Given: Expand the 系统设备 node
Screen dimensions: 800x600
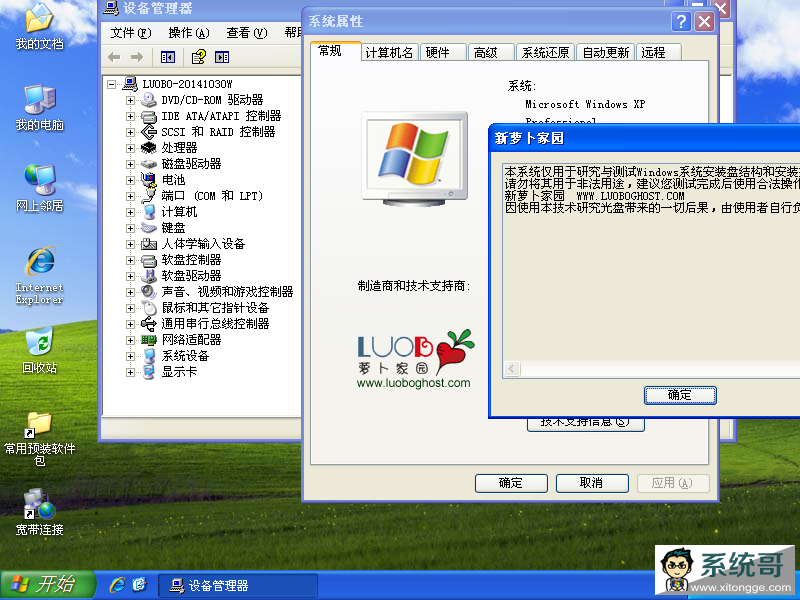Looking at the screenshot, I should click(x=130, y=356).
